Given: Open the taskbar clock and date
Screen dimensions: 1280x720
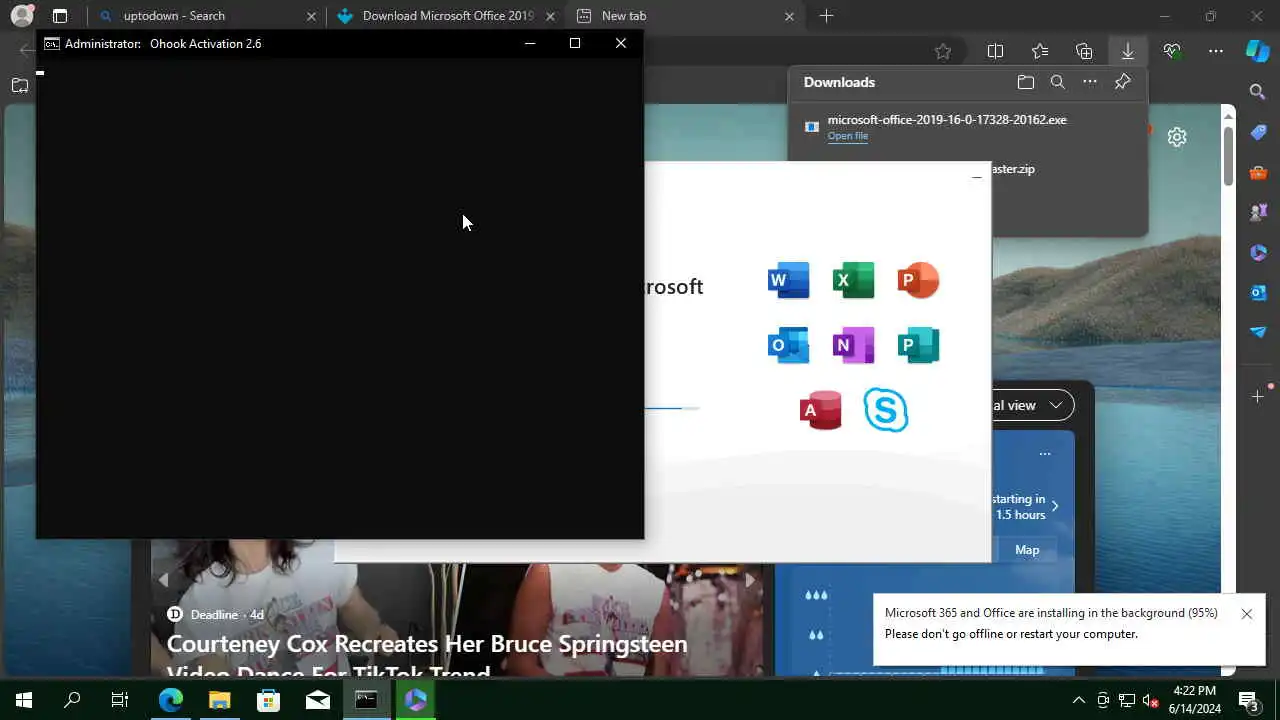Looking at the screenshot, I should tap(1194, 700).
